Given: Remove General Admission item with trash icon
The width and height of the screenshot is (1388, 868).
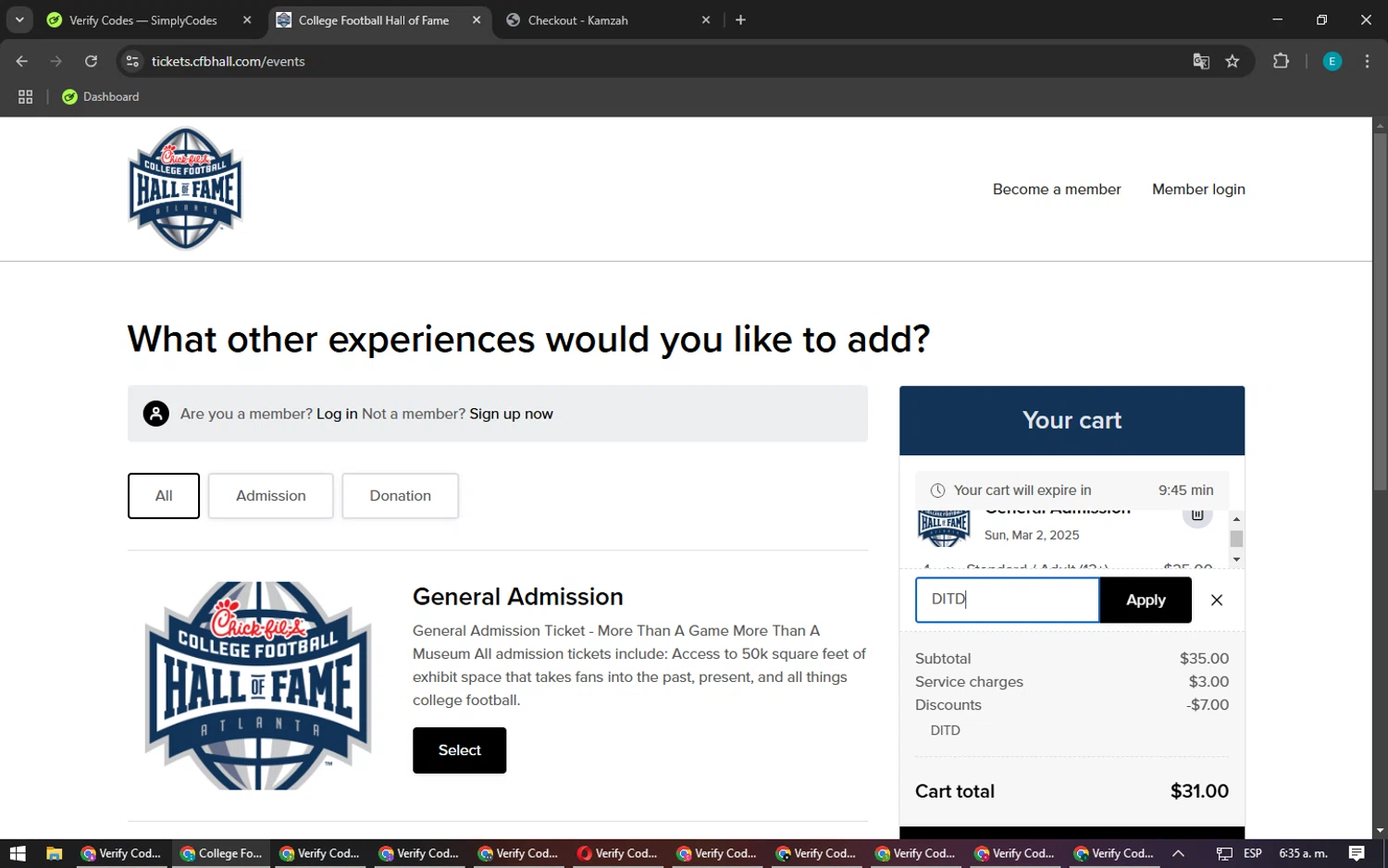Looking at the screenshot, I should point(1197,515).
